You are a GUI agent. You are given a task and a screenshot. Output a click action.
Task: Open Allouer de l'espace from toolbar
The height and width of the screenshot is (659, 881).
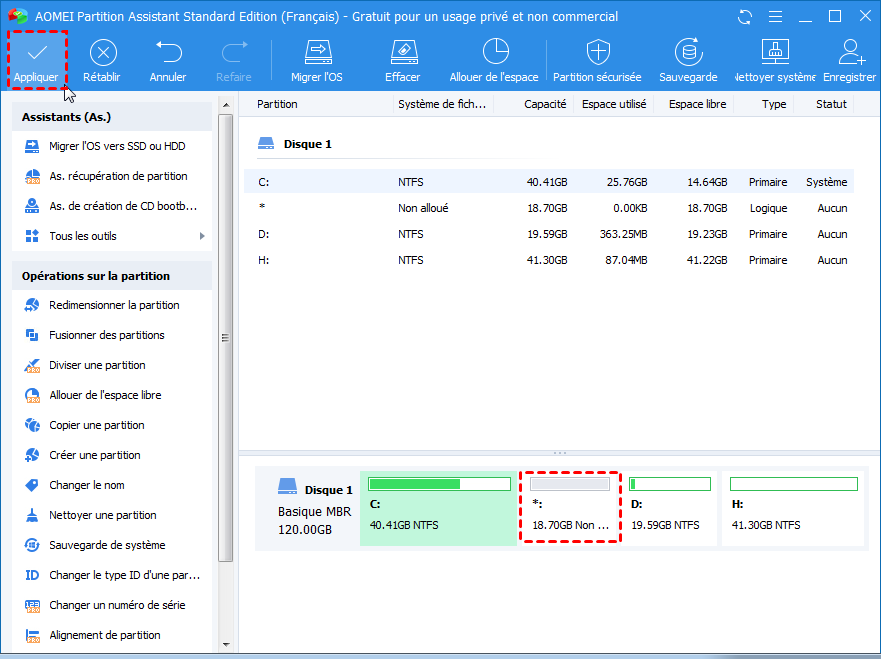(x=494, y=53)
